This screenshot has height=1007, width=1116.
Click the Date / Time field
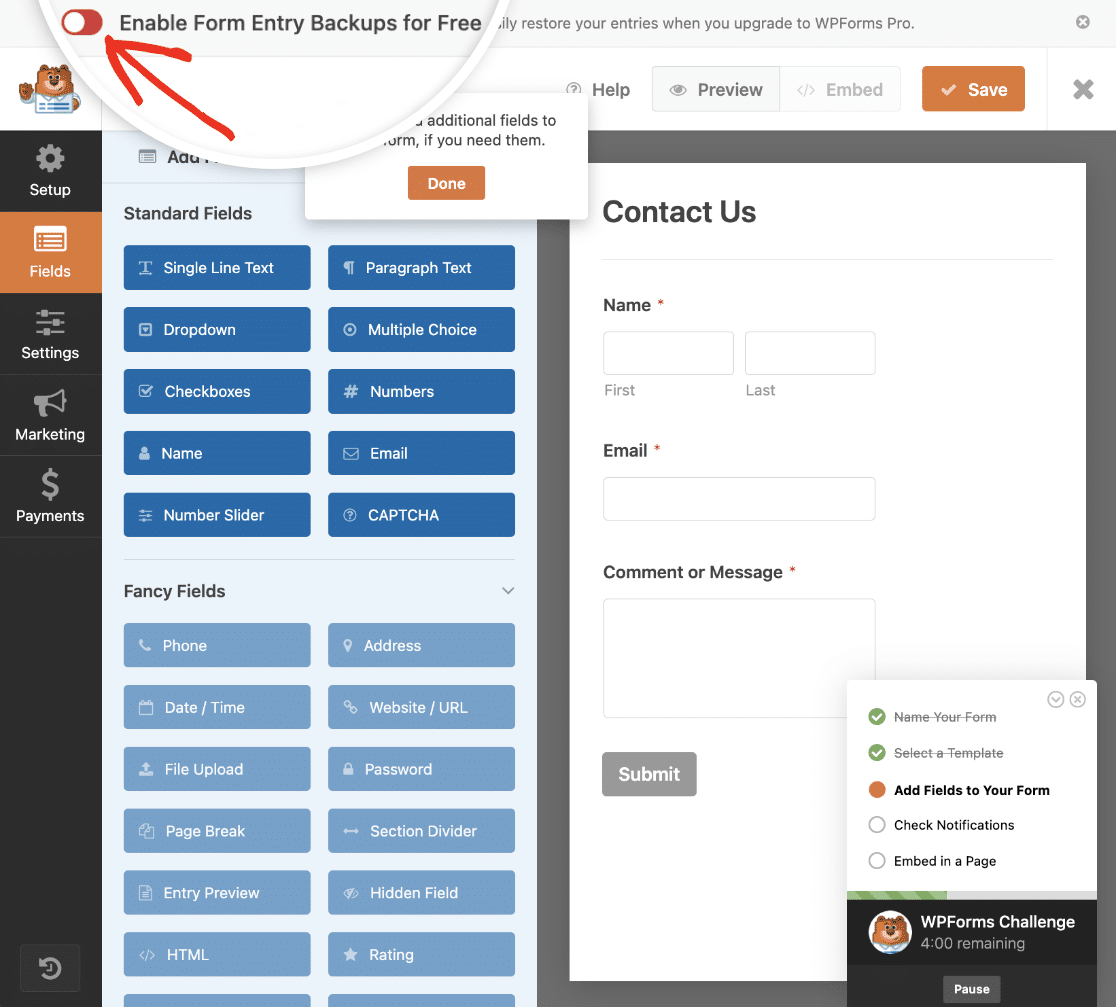click(217, 707)
